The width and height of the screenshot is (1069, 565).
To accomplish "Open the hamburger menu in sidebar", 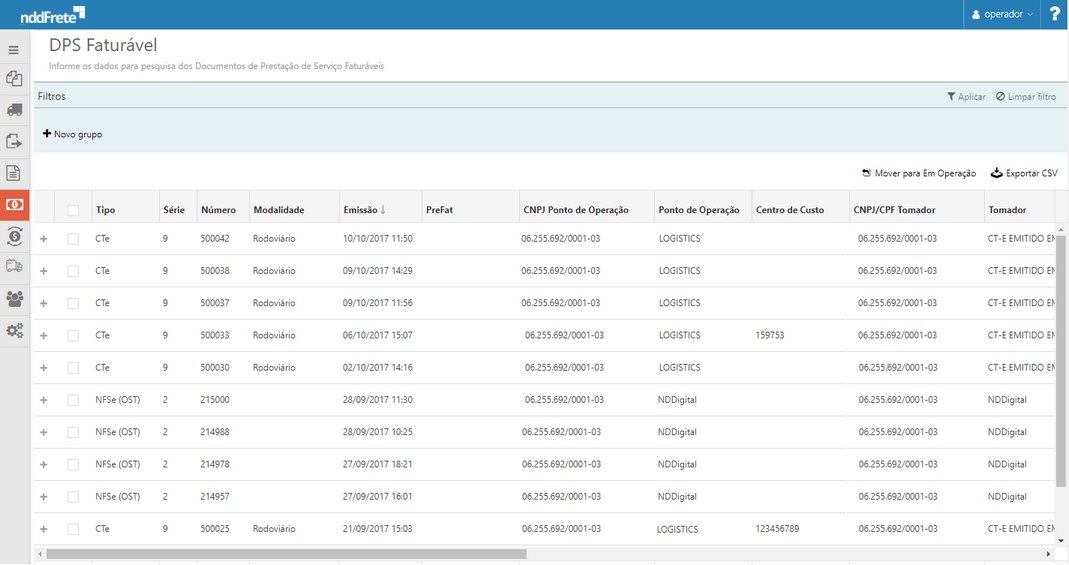I will 14,50.
